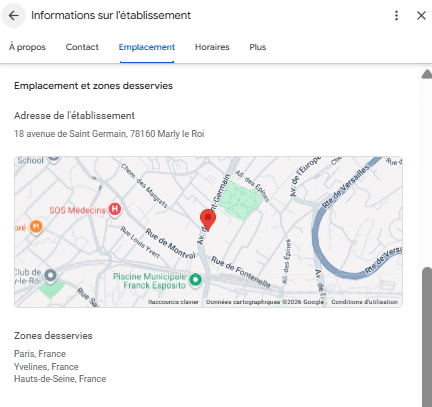Switch to the Horaires tab
432x407 pixels.
[x=212, y=47]
